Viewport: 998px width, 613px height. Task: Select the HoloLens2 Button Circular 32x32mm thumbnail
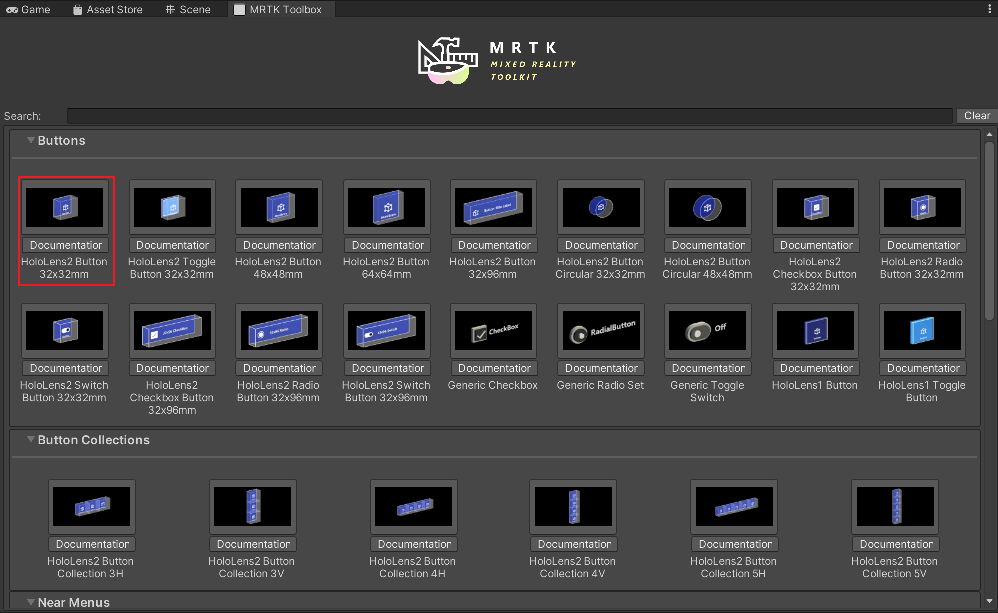coord(601,207)
